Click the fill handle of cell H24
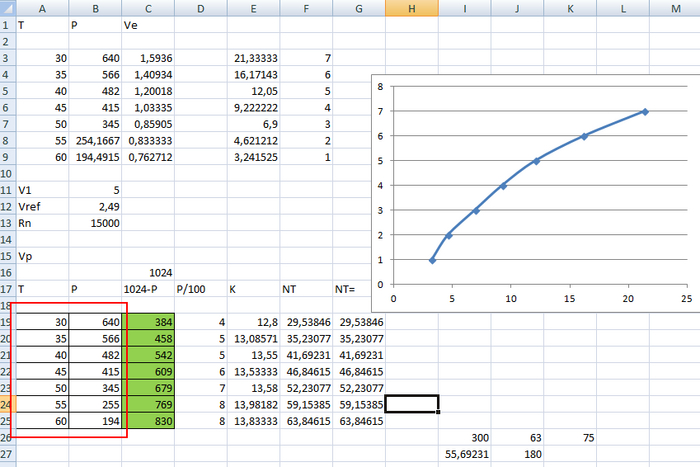Viewport: 700px width, 467px height. point(438,412)
